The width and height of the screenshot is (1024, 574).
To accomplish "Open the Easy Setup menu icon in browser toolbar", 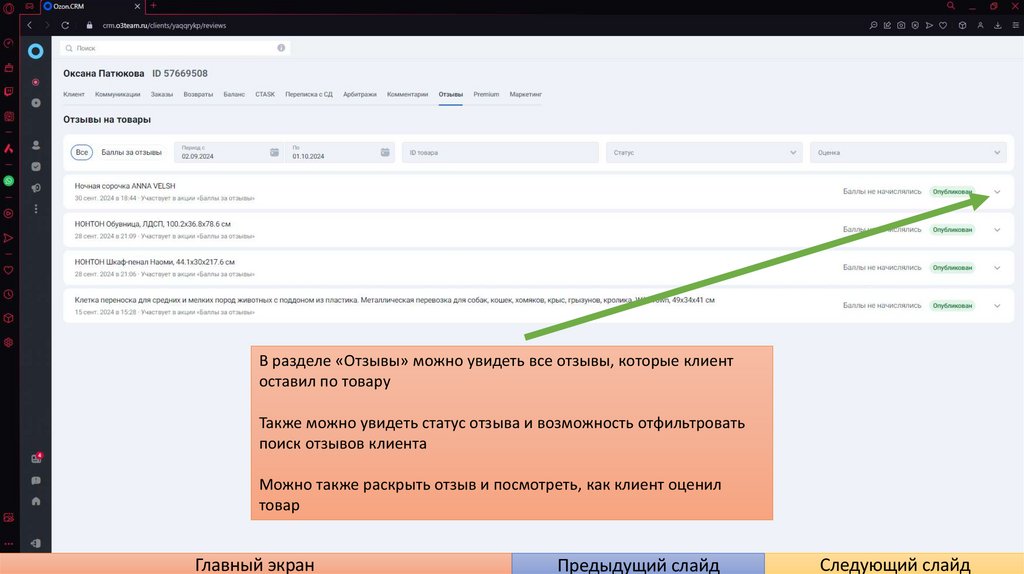I will [1016, 25].
